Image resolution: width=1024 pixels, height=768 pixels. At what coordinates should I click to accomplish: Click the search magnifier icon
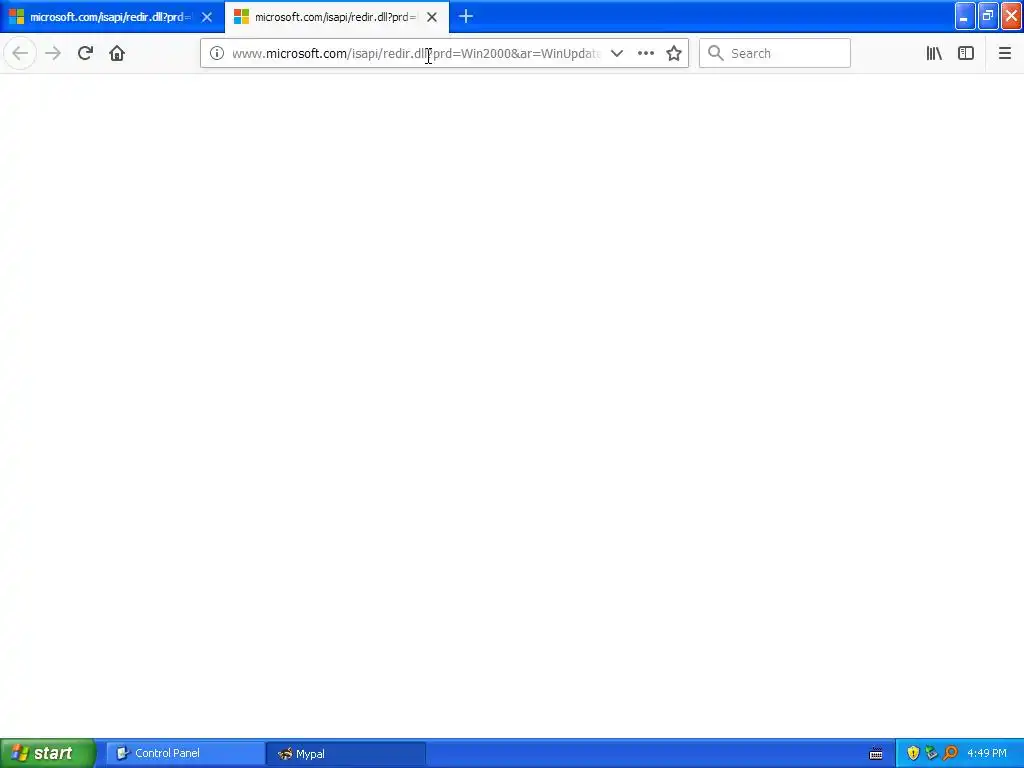[716, 54]
